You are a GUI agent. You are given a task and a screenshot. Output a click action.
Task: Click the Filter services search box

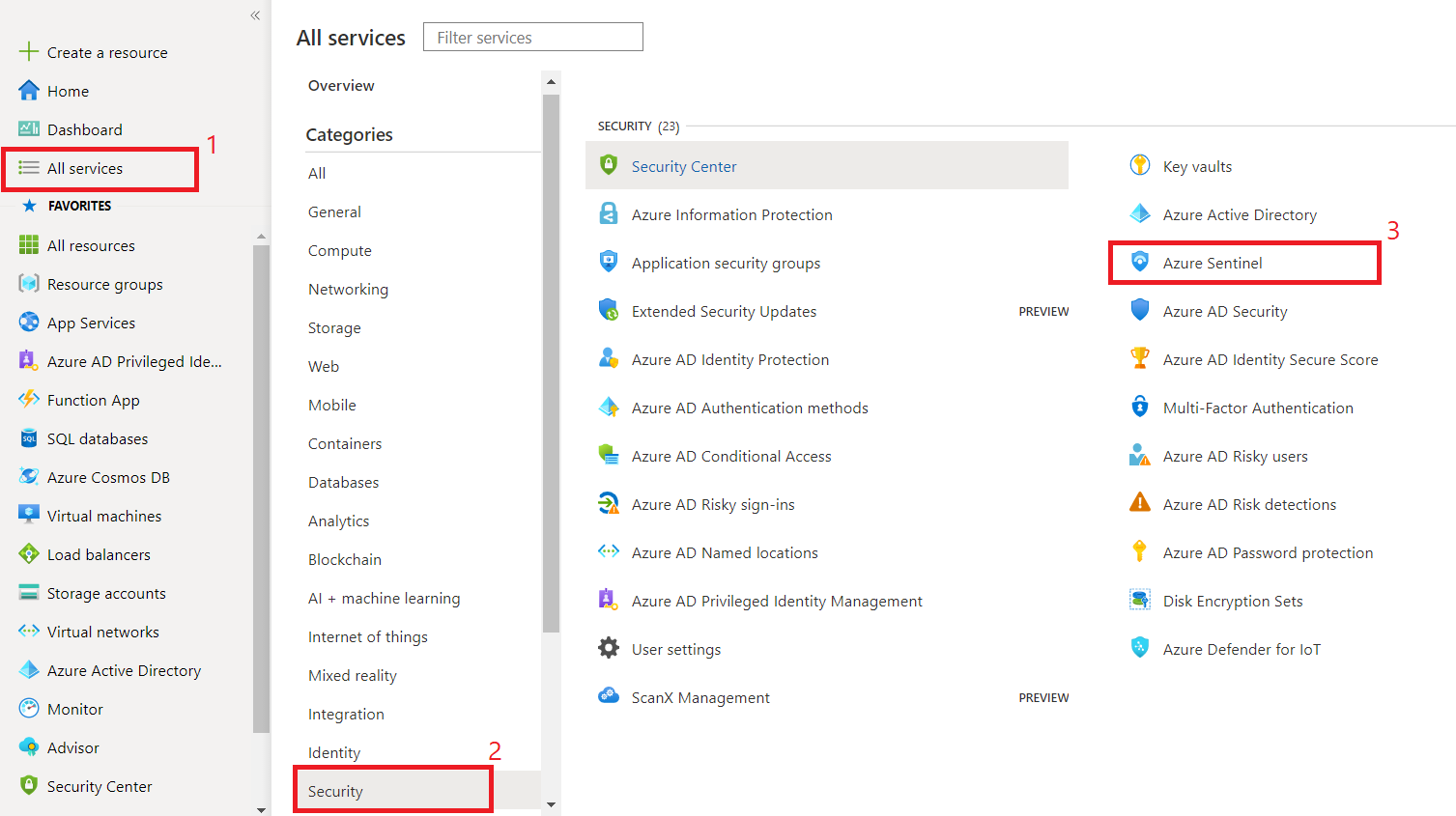(x=532, y=38)
